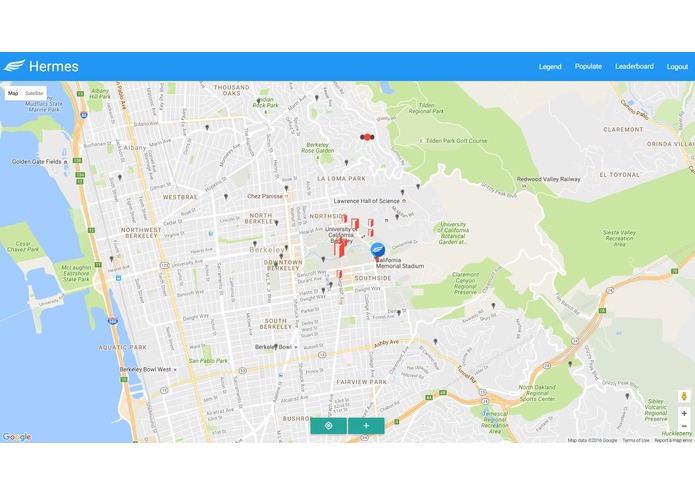Viewport: 695px width, 494px height.
Task: Click the teal locate-me target button
Action: (x=328, y=426)
